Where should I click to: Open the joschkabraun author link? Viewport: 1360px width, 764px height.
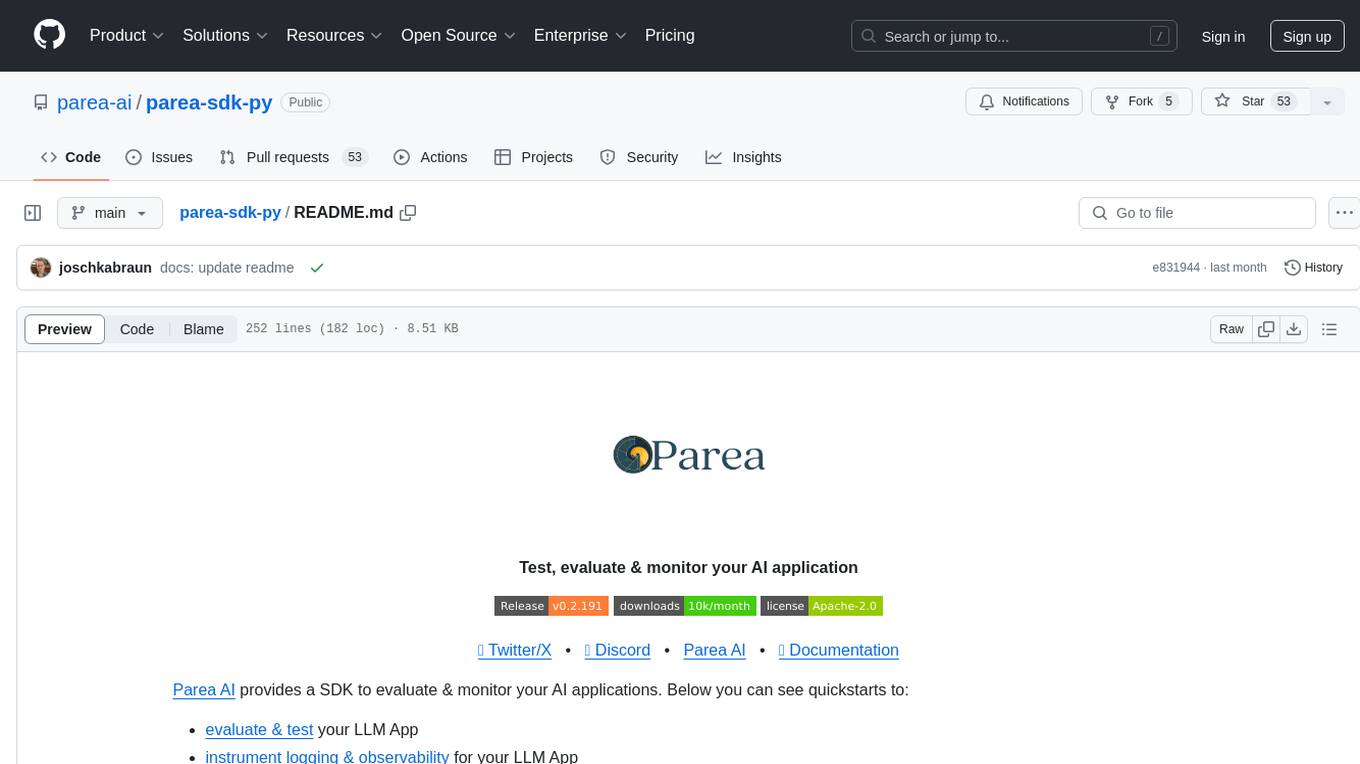(x=105, y=268)
